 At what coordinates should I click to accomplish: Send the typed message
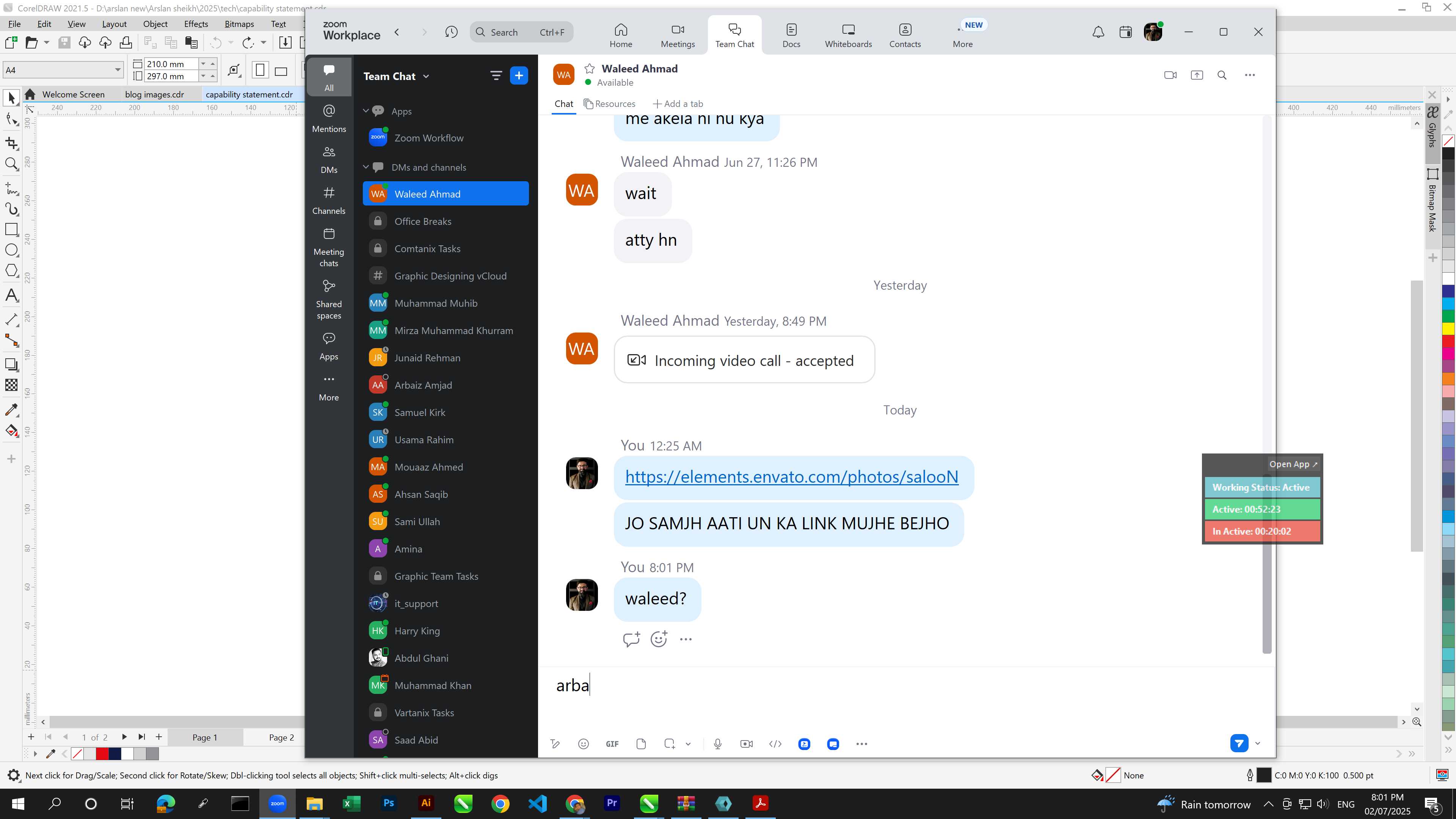[x=1239, y=743]
